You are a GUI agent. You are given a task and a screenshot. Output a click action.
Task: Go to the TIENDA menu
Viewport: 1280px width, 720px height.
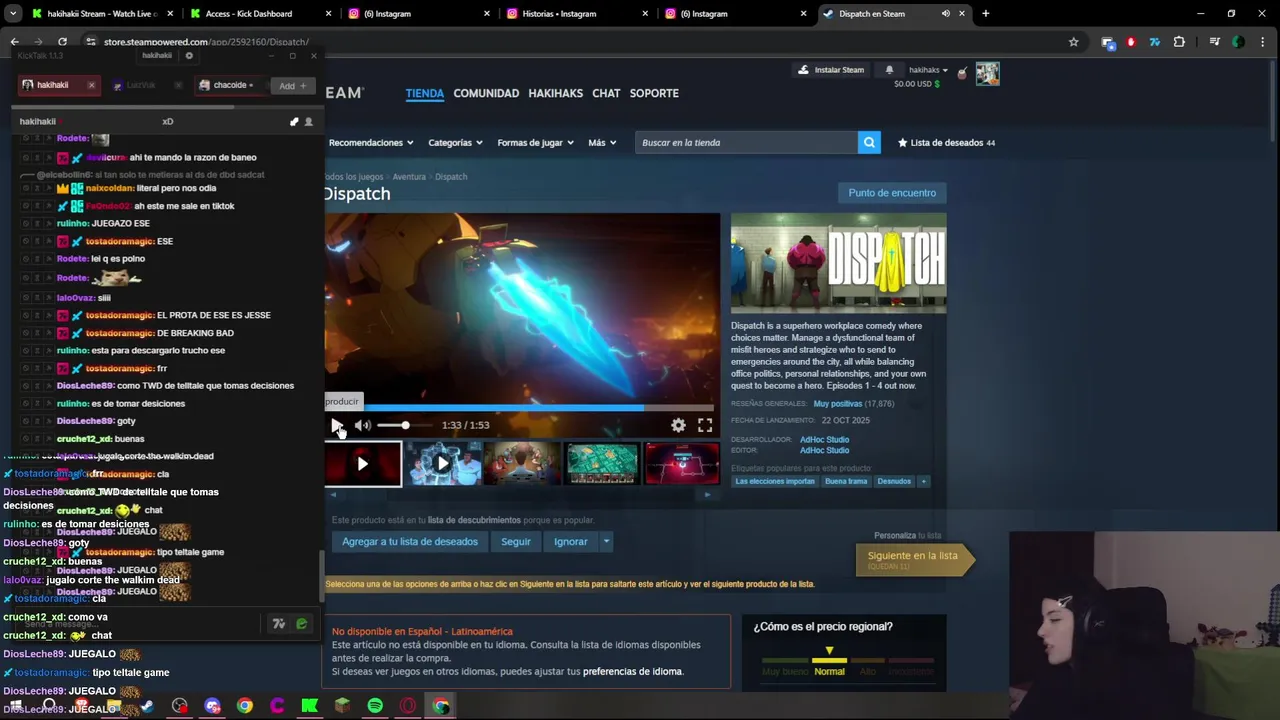point(424,93)
